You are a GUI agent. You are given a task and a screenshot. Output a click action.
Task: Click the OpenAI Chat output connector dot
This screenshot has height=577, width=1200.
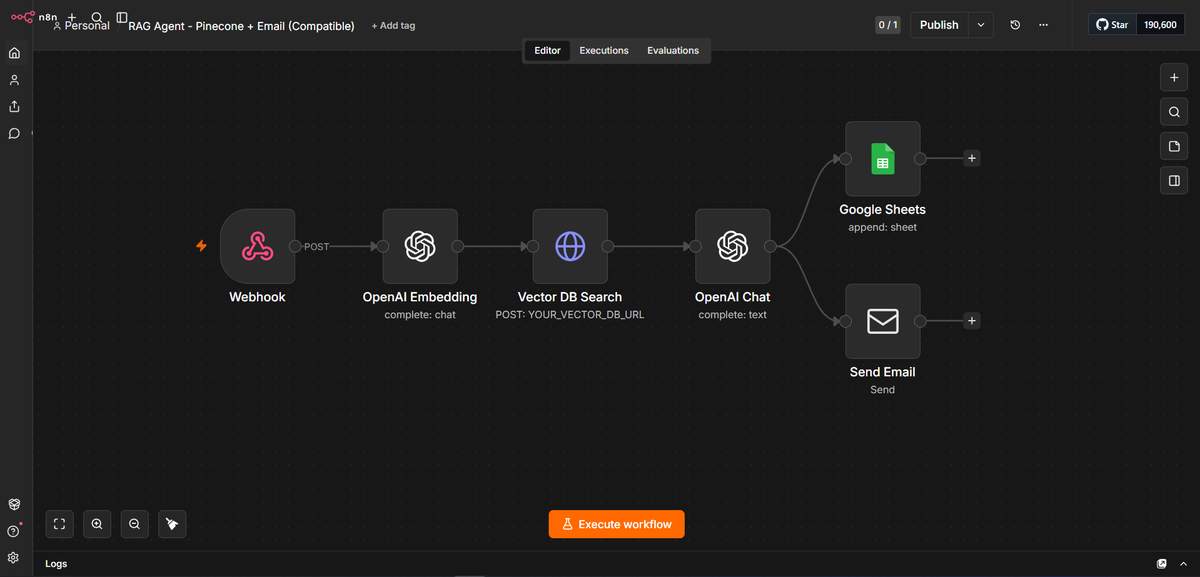(x=770, y=246)
